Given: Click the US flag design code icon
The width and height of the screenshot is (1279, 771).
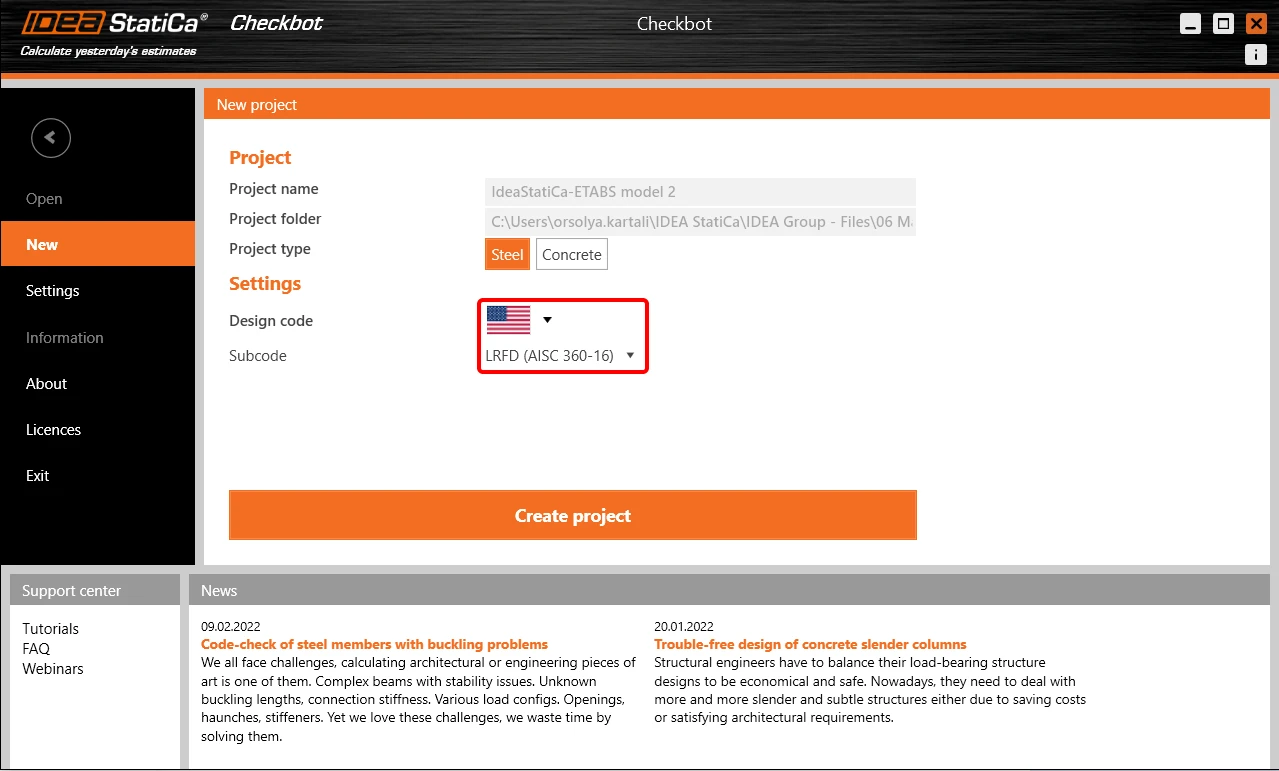Looking at the screenshot, I should tap(508, 320).
